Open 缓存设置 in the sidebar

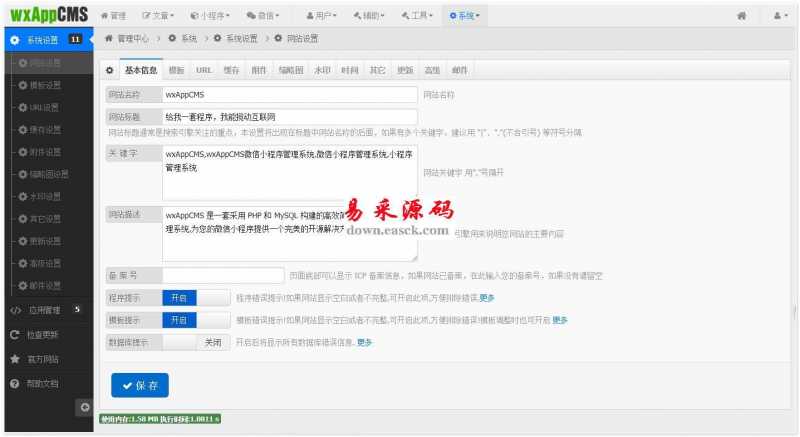[x=45, y=130]
